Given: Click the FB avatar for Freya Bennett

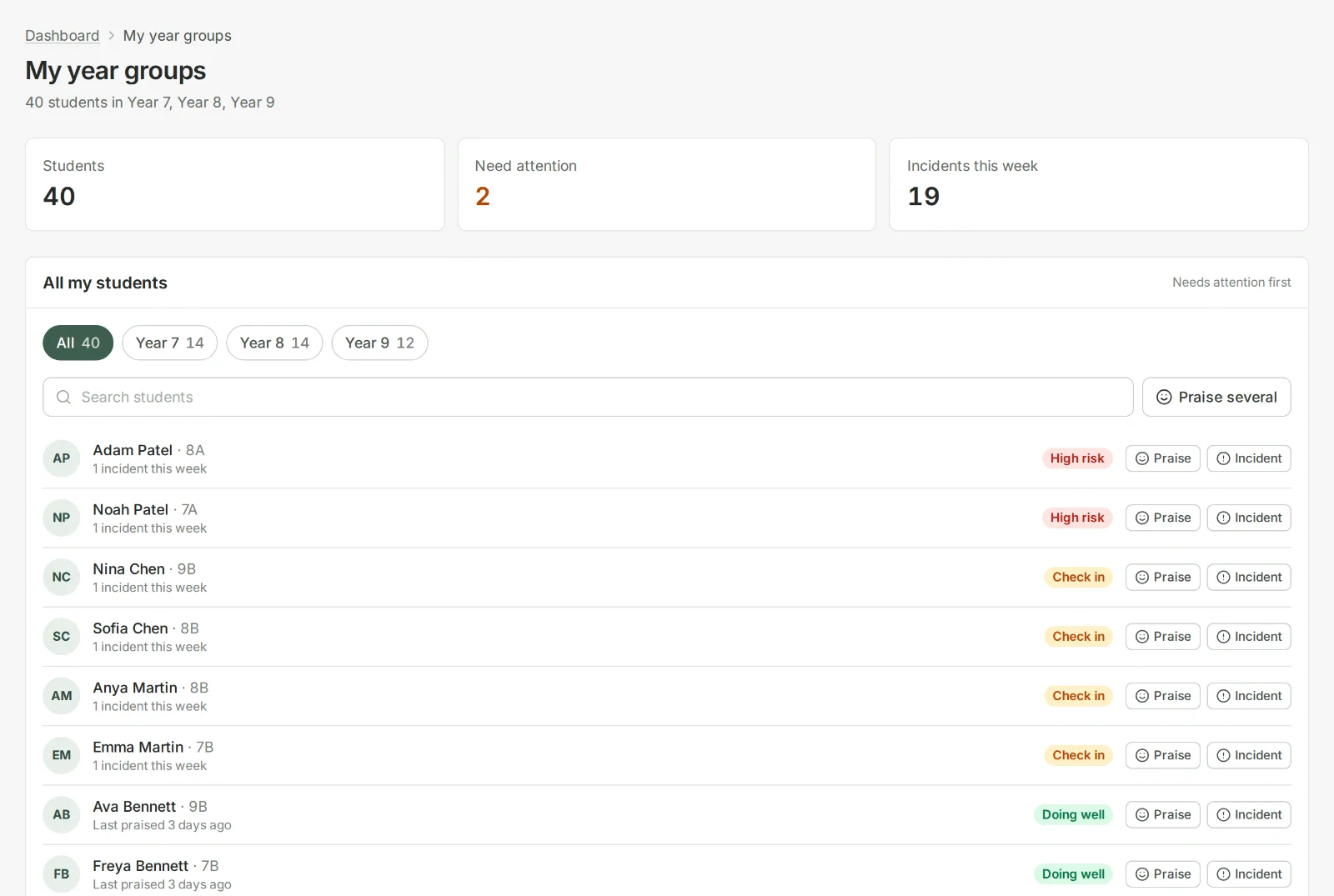Looking at the screenshot, I should [62, 873].
